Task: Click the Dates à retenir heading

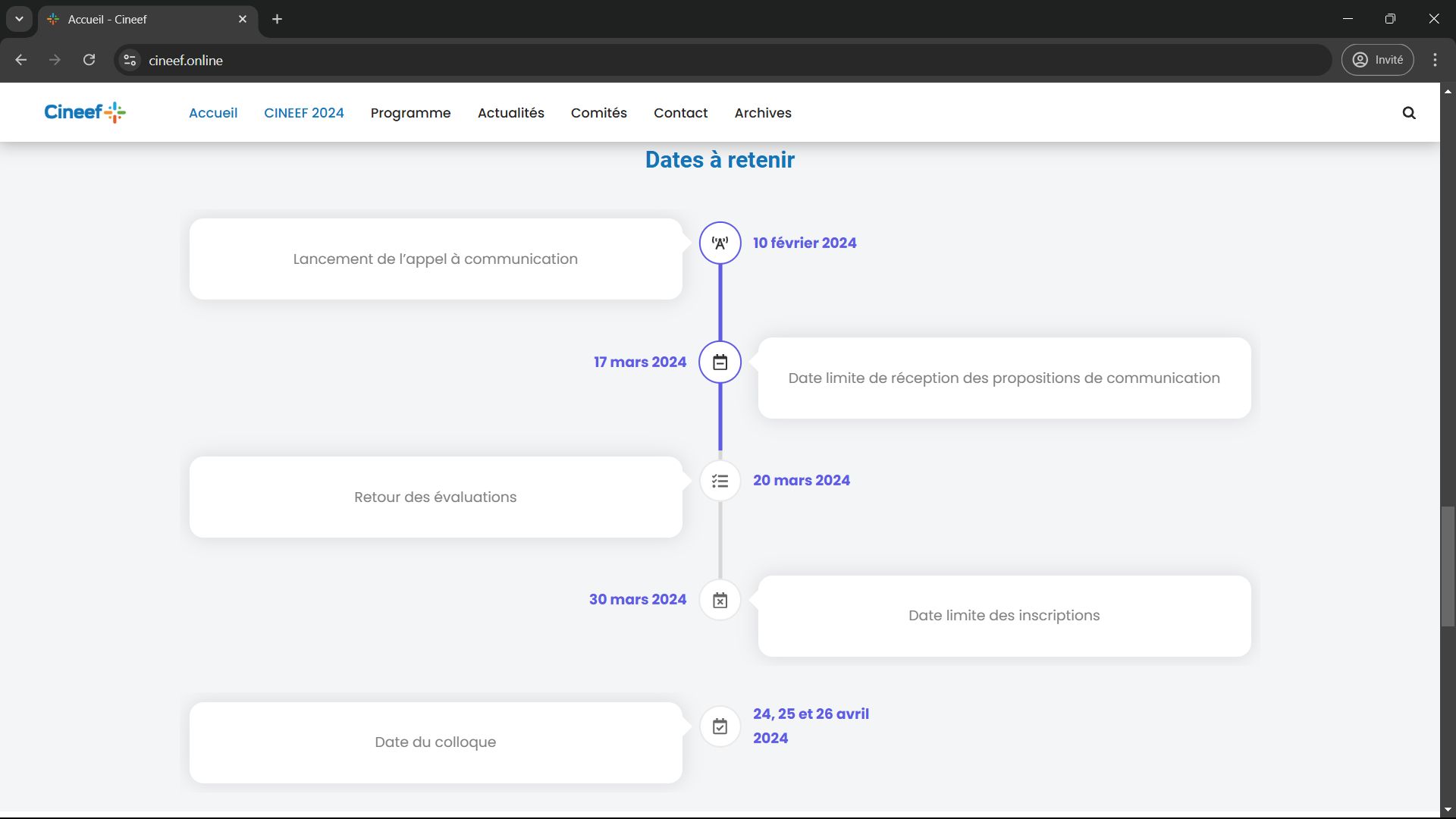Action: click(720, 160)
